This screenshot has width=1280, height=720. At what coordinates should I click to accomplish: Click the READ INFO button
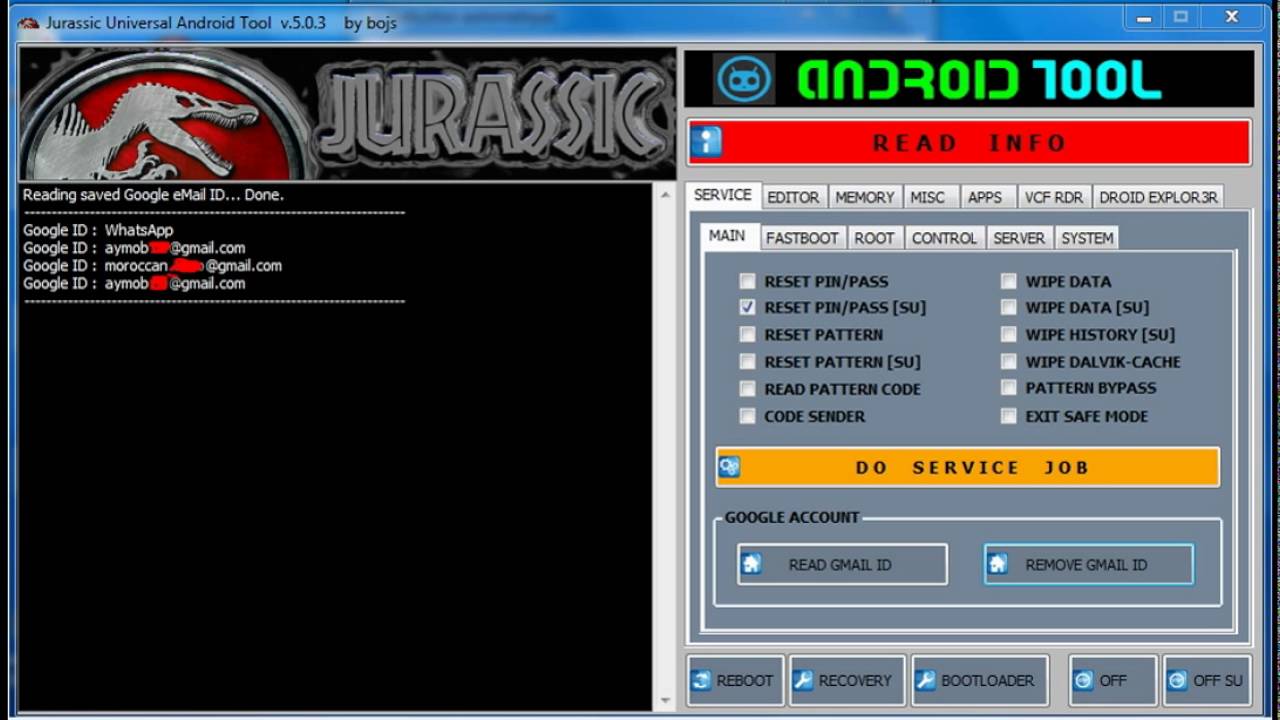tap(969, 142)
